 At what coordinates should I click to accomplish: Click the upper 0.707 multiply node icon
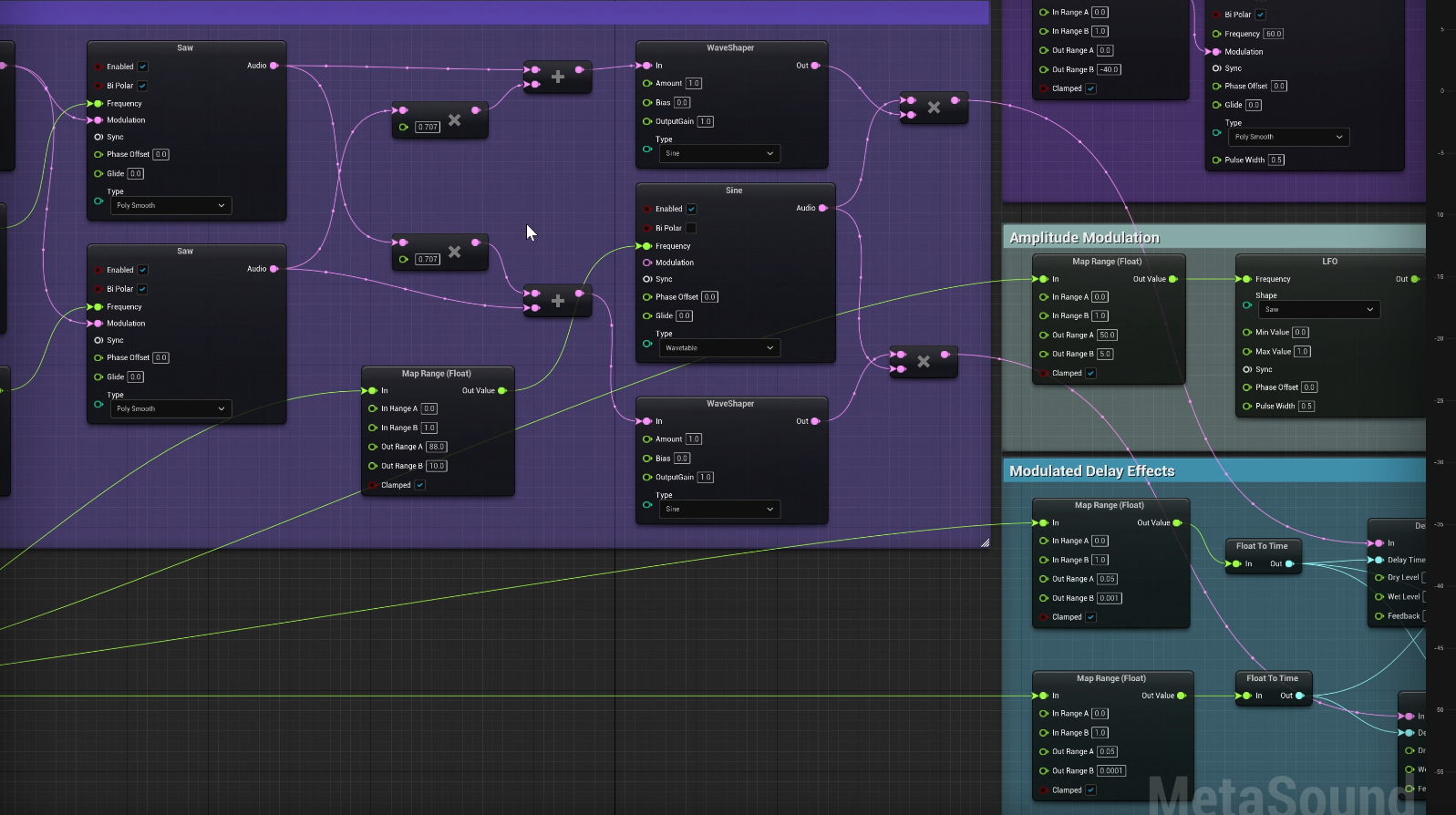click(454, 120)
